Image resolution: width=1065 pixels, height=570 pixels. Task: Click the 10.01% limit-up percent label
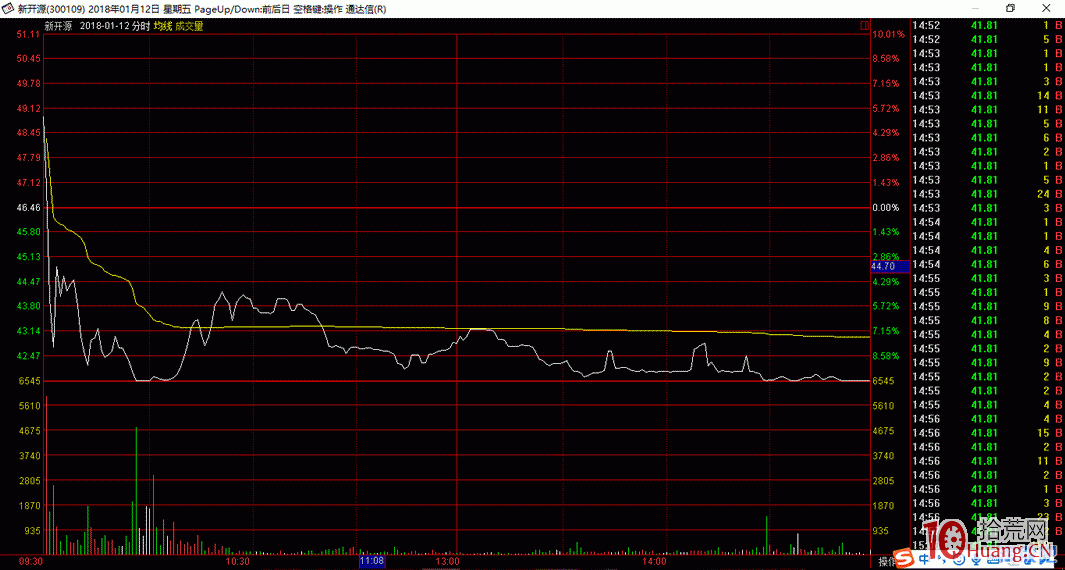(888, 33)
